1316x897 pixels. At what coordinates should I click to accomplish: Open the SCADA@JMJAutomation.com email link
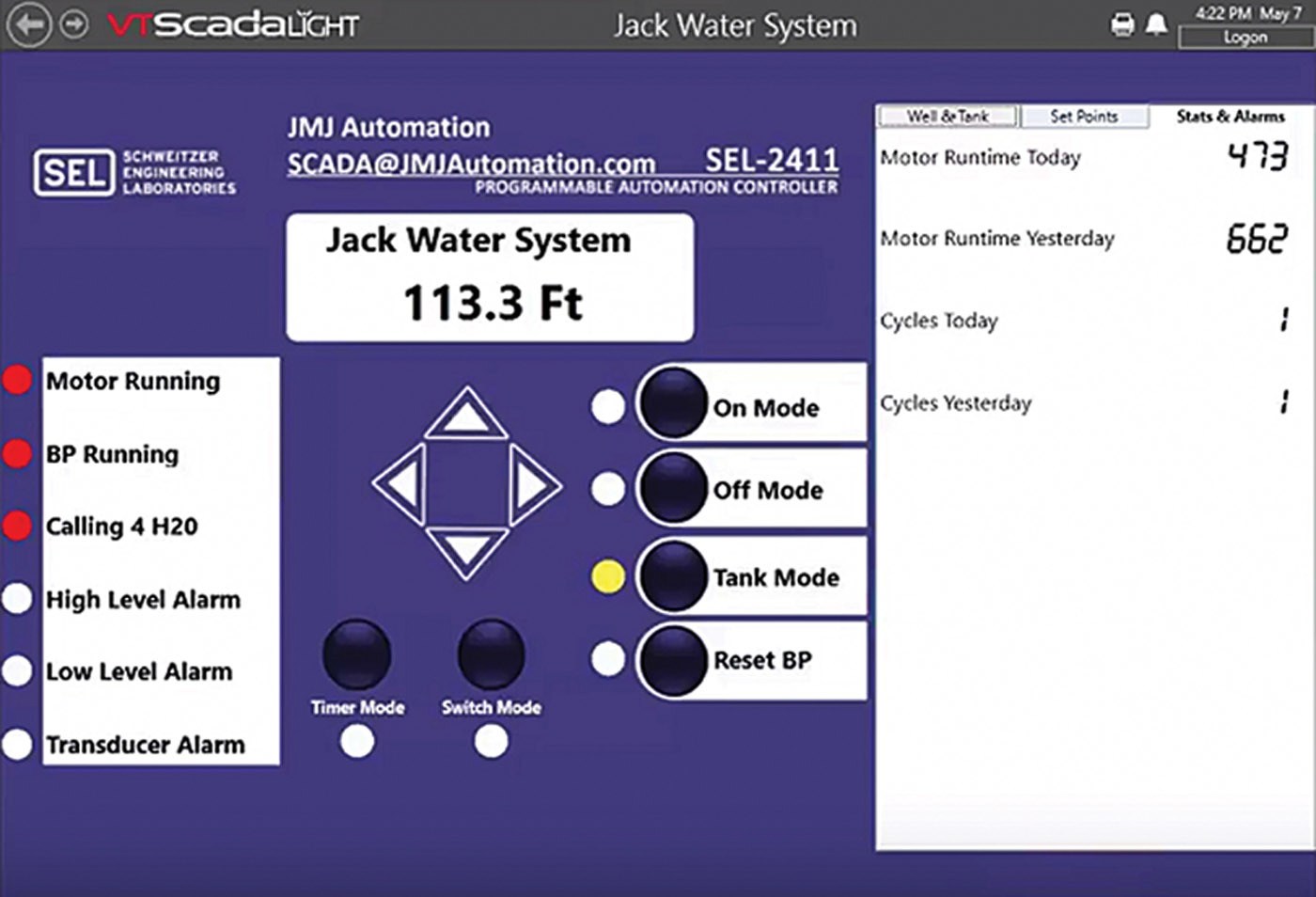point(471,165)
